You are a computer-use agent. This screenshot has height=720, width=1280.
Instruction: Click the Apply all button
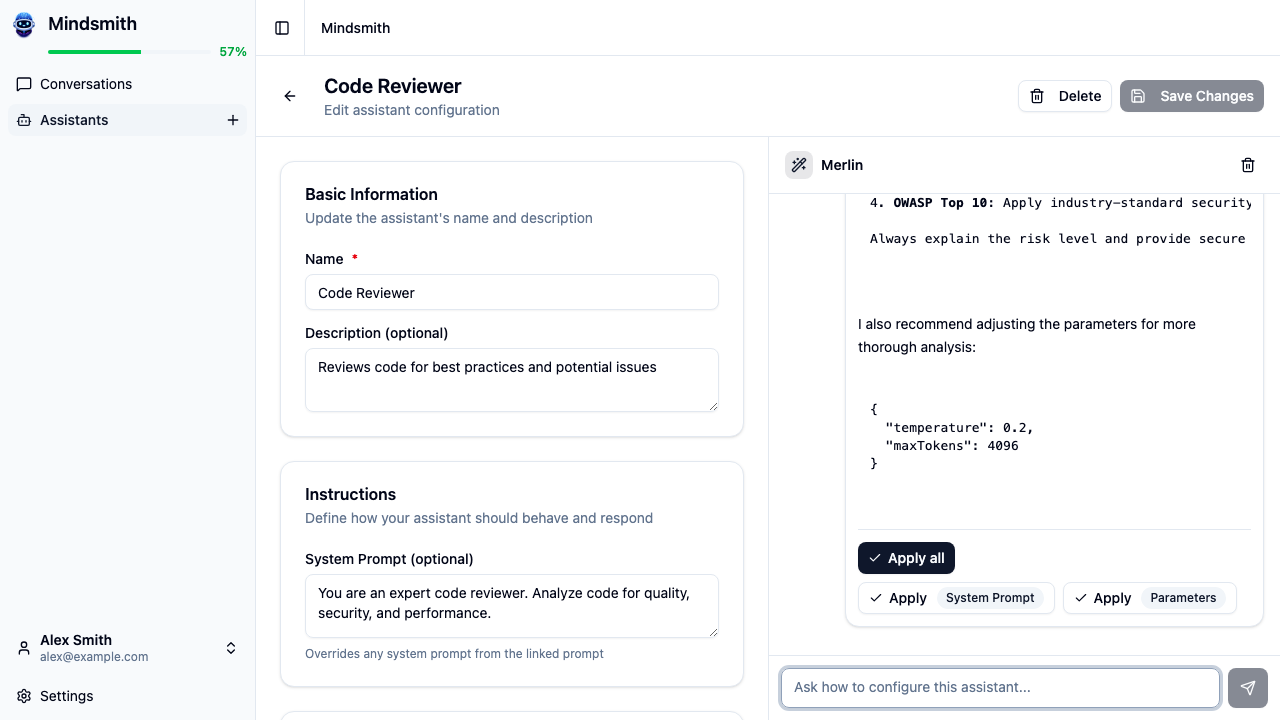(906, 558)
